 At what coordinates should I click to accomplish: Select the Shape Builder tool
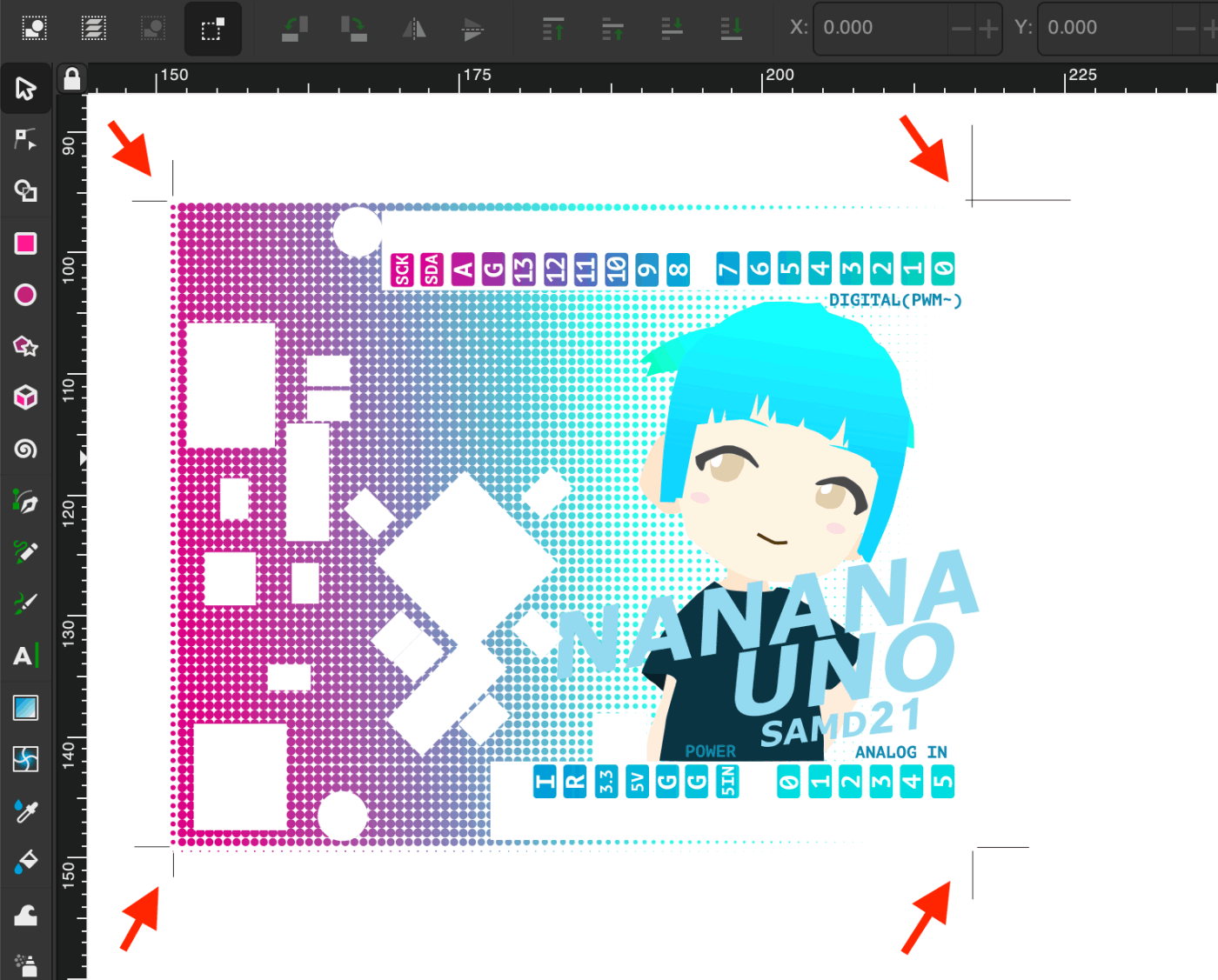(x=26, y=191)
